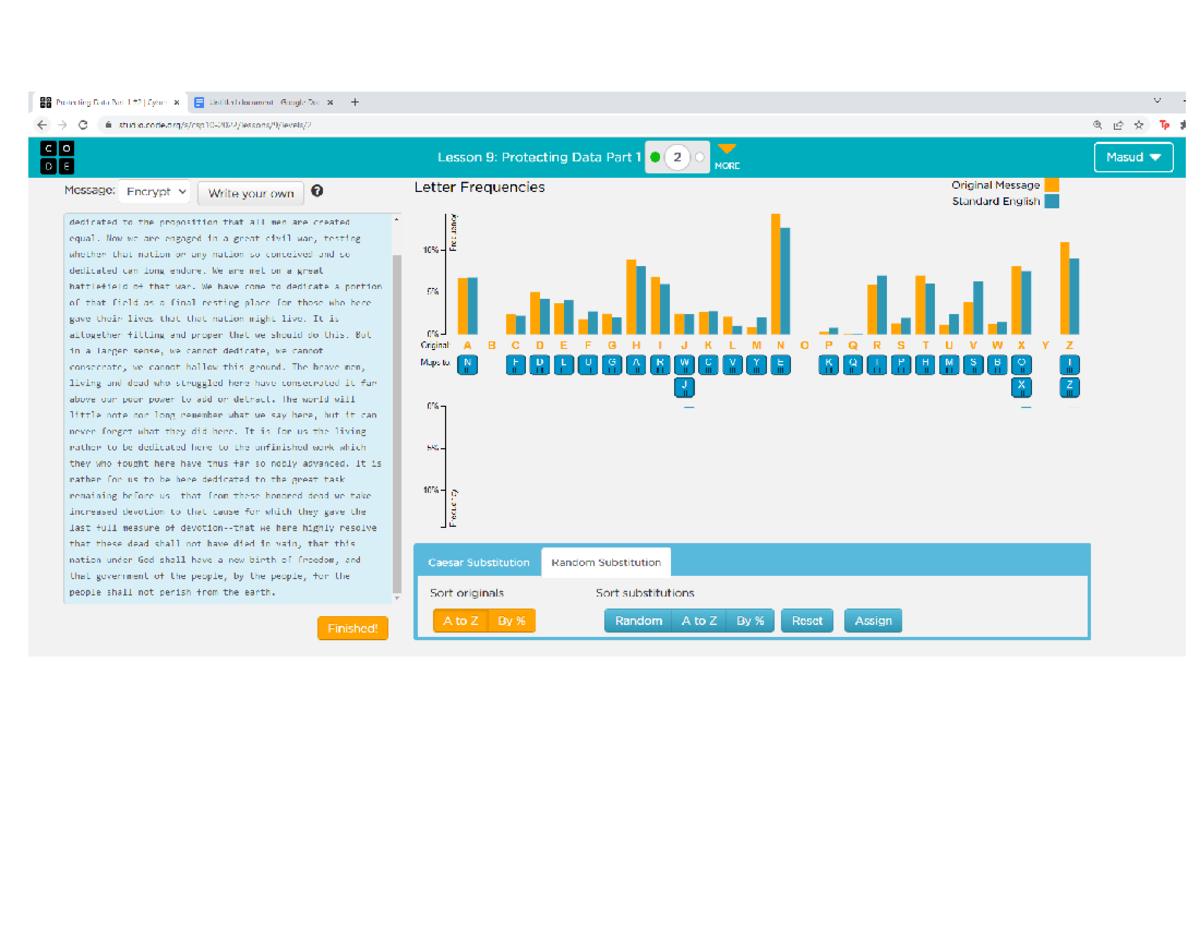Click the Original Message orange legend swatch
This screenshot has width=1200, height=927.
coord(1051,185)
